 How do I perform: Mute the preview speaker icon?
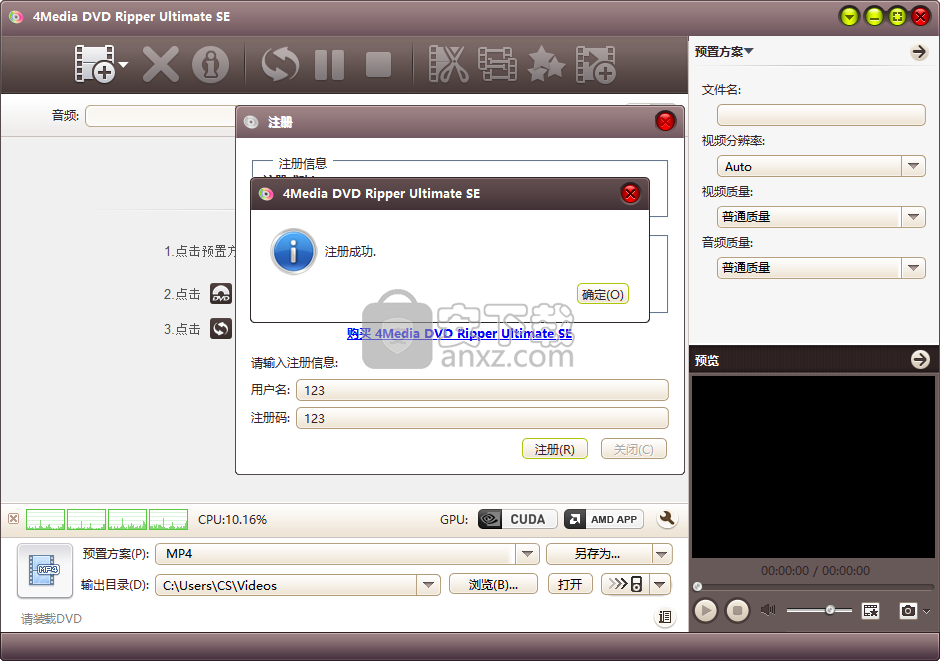pyautogui.click(x=768, y=610)
